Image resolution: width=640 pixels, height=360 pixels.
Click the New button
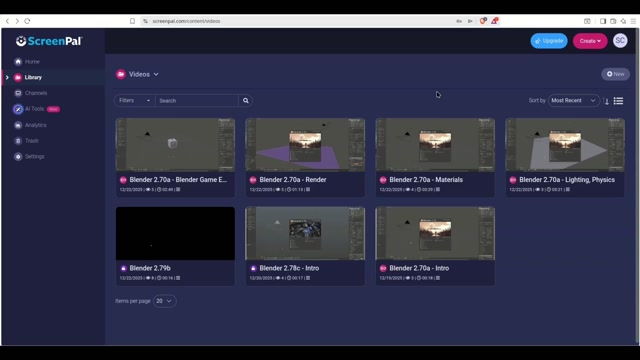[x=615, y=74]
